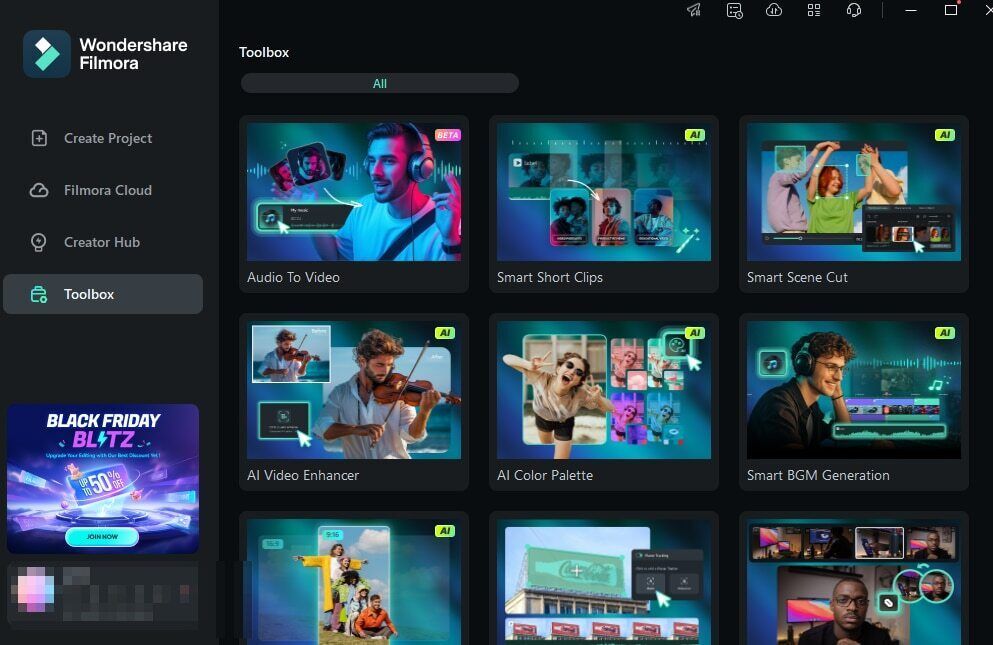Click the cloud download icon in title bar
This screenshot has height=645, width=993.
(774, 10)
